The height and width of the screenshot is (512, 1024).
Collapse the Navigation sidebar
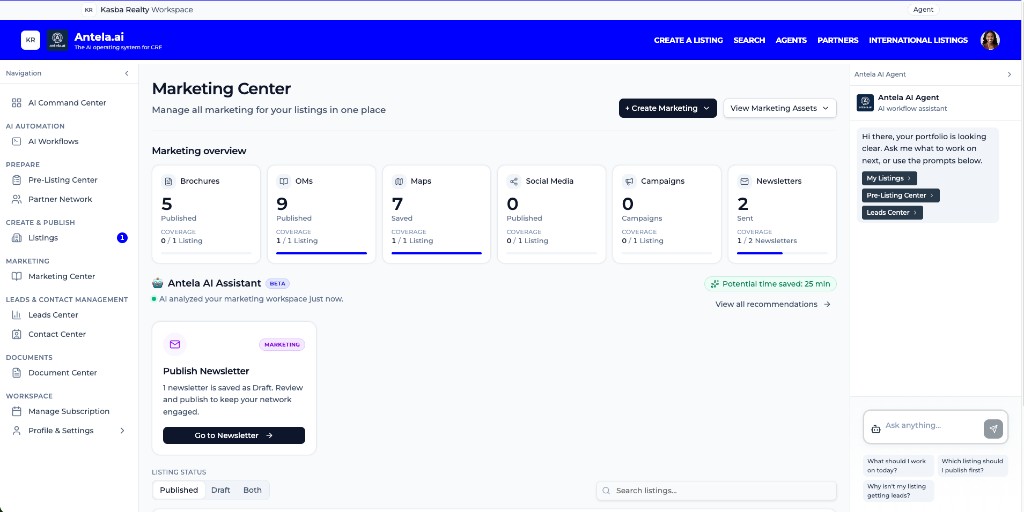[127, 74]
